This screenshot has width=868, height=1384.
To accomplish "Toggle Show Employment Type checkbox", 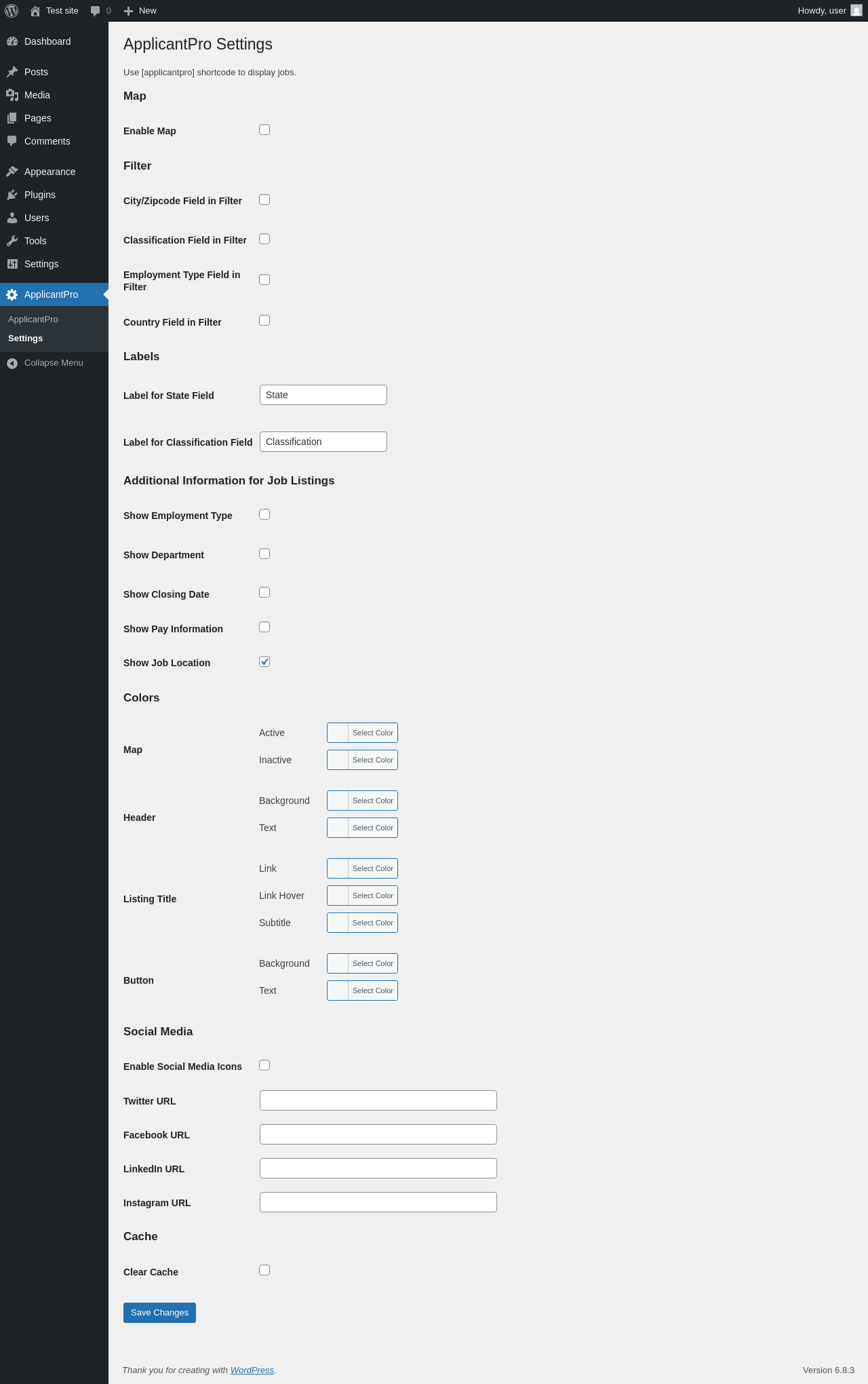I will pyautogui.click(x=264, y=514).
